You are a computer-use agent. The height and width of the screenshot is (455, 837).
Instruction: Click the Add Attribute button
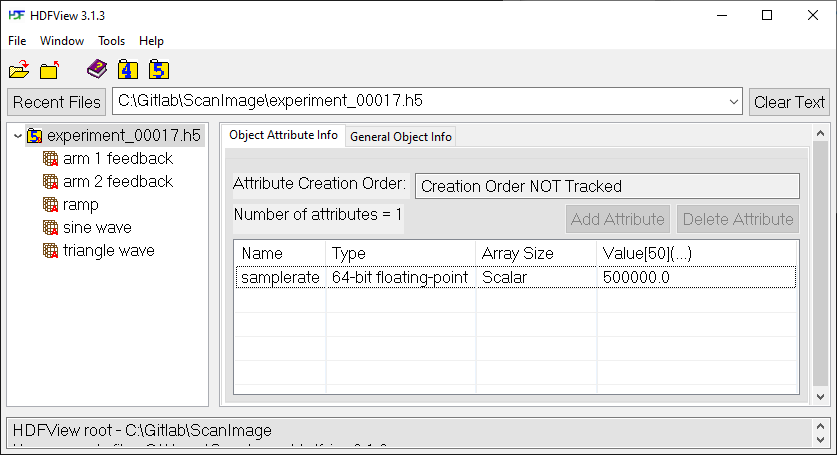click(x=618, y=219)
